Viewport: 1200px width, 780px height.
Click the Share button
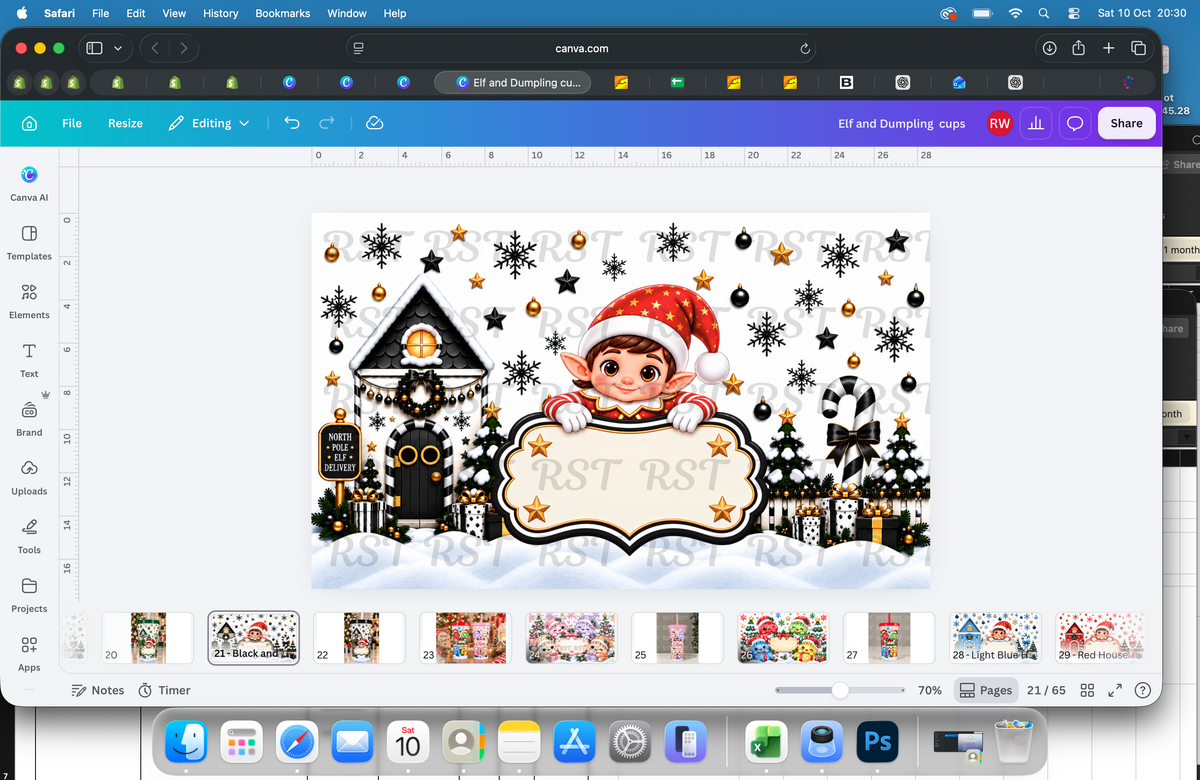click(1126, 123)
